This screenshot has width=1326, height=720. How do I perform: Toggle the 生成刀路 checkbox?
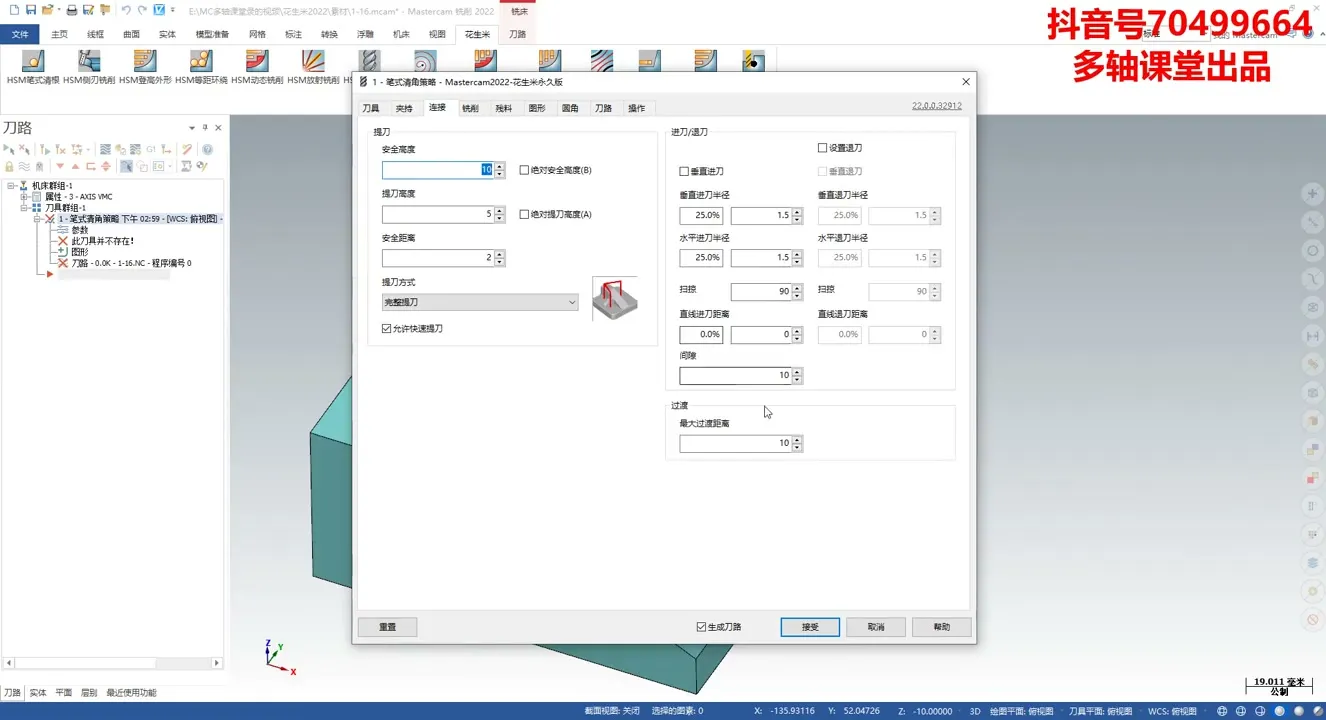coord(701,627)
